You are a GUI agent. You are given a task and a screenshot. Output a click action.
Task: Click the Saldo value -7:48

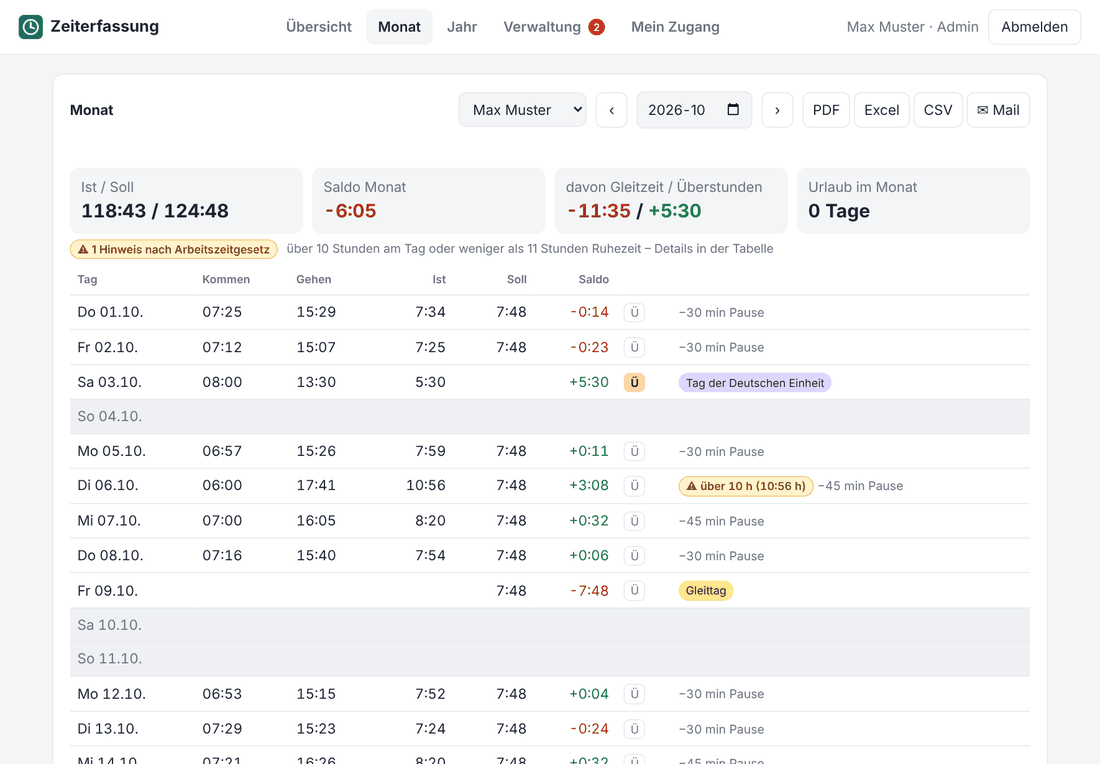[x=589, y=591]
